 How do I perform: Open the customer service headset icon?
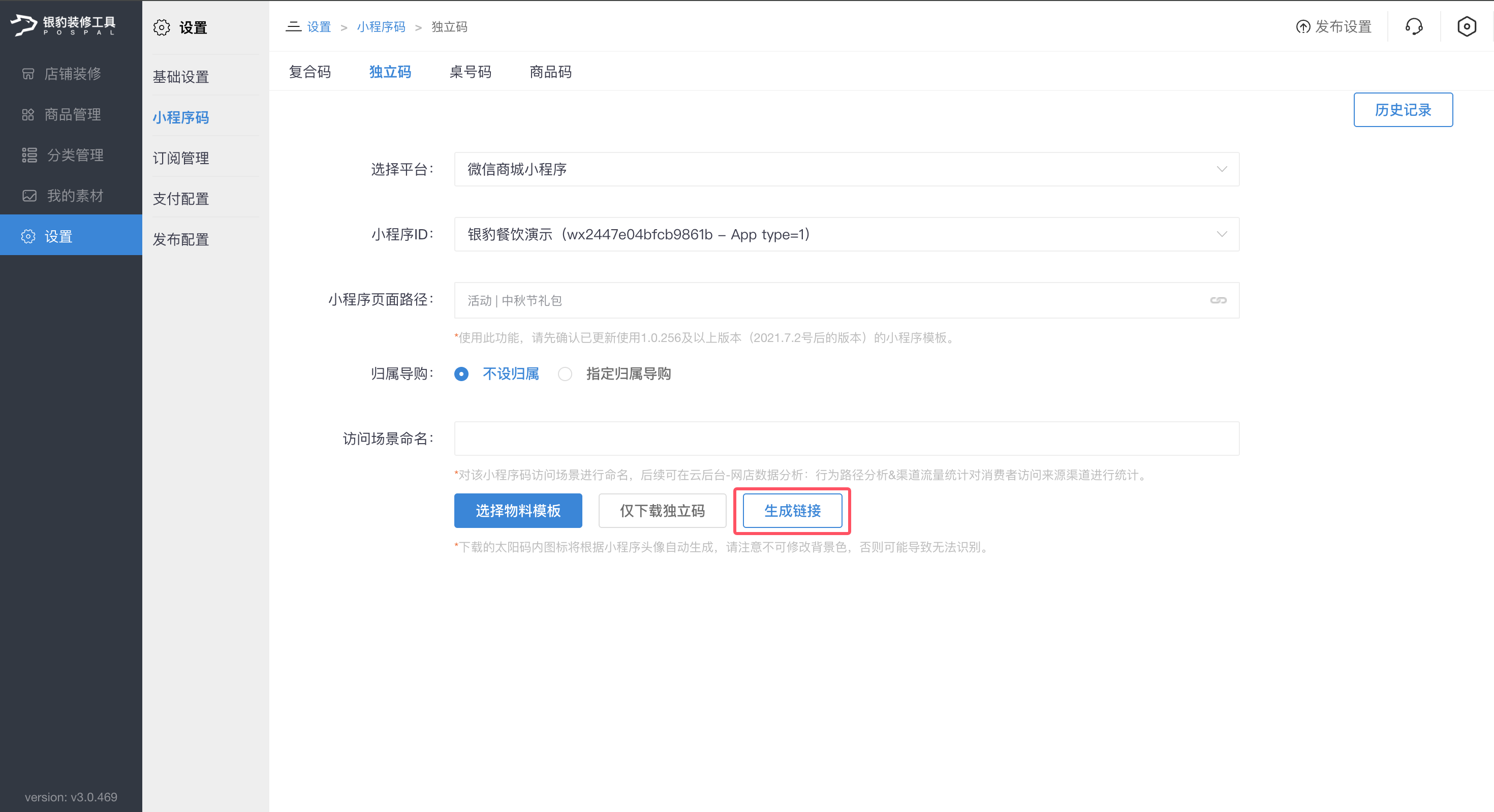coord(1414,27)
